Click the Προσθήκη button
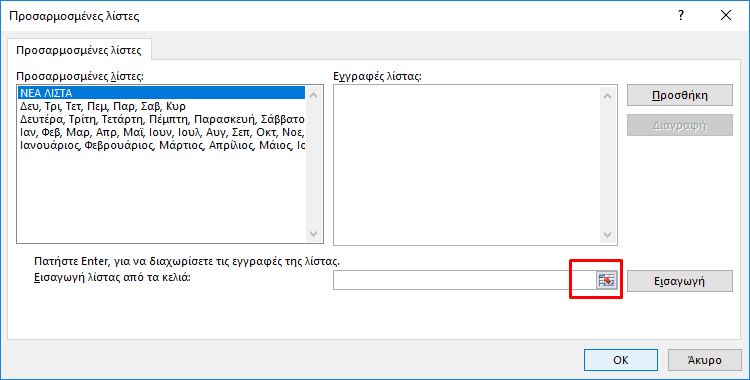 pyautogui.click(x=680, y=95)
